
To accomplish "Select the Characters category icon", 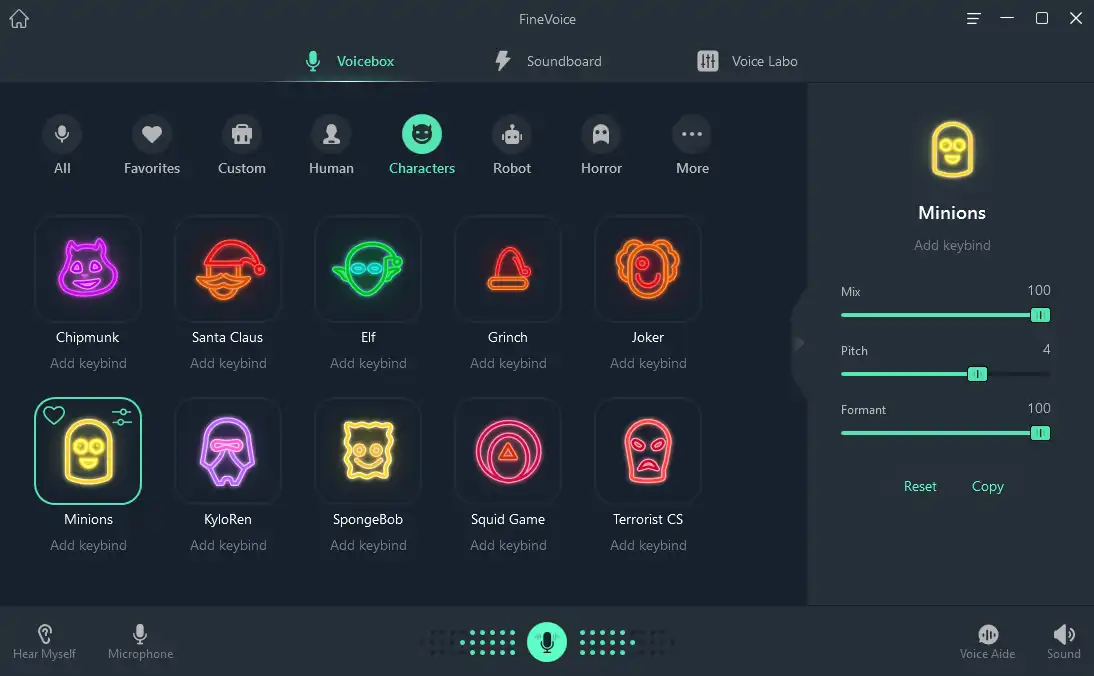I will click(421, 134).
